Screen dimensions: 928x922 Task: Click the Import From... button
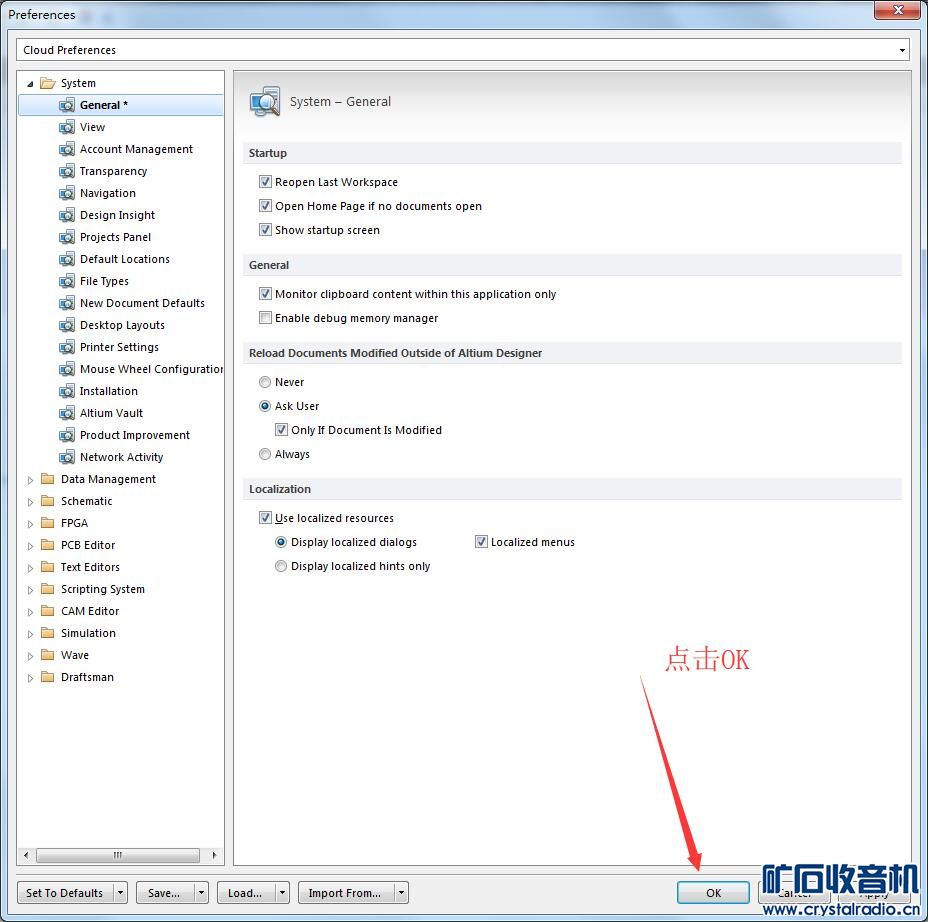(x=346, y=892)
